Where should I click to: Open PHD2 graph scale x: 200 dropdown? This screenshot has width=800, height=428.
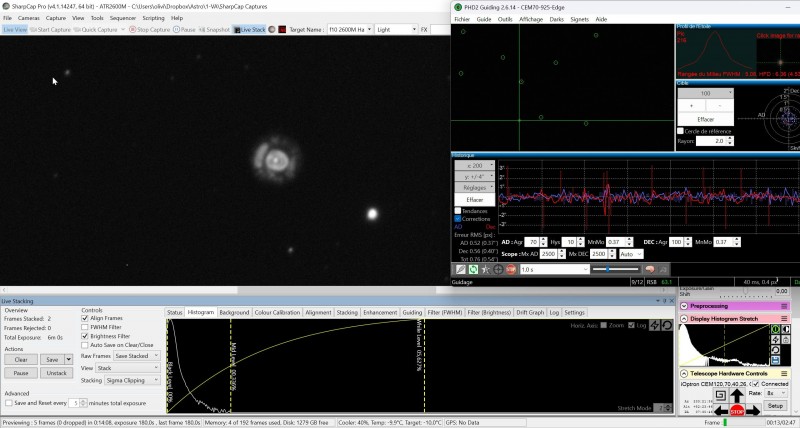[x=474, y=165]
